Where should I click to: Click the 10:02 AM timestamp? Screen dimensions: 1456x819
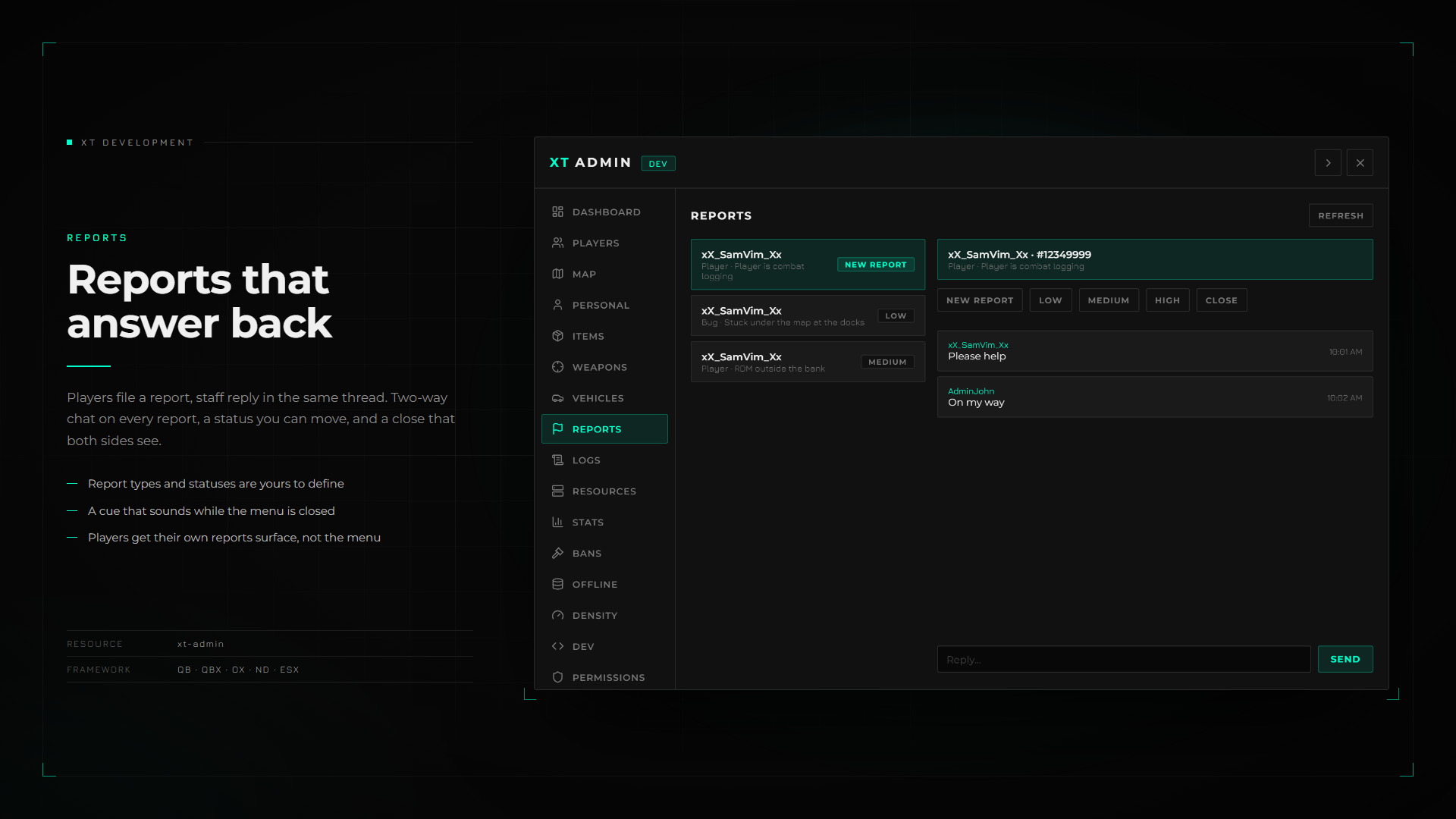click(1345, 398)
